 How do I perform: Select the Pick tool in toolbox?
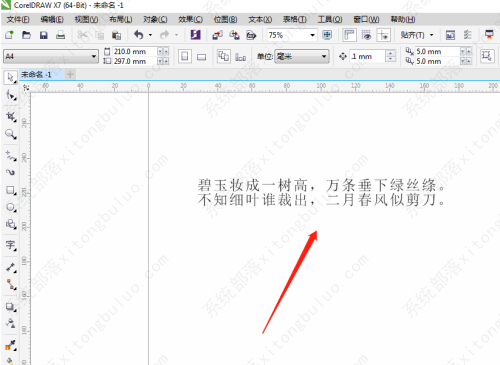(10, 77)
